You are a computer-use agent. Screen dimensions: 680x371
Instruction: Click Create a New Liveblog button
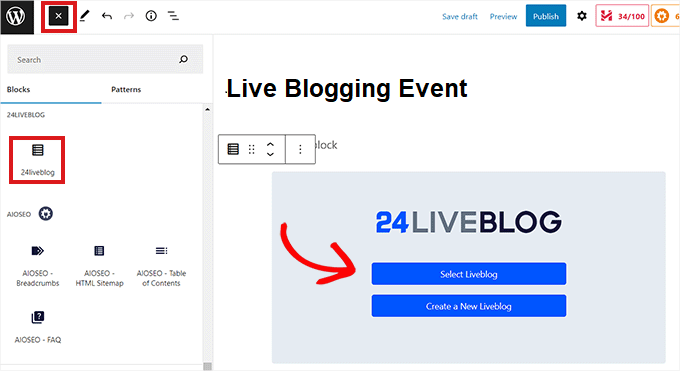pyautogui.click(x=469, y=306)
